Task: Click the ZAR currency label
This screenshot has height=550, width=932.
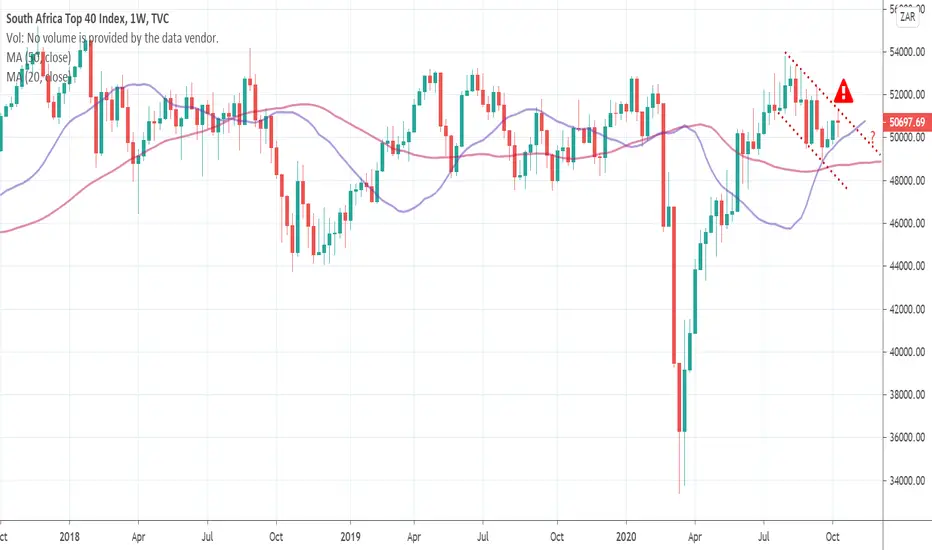Action: [x=908, y=17]
